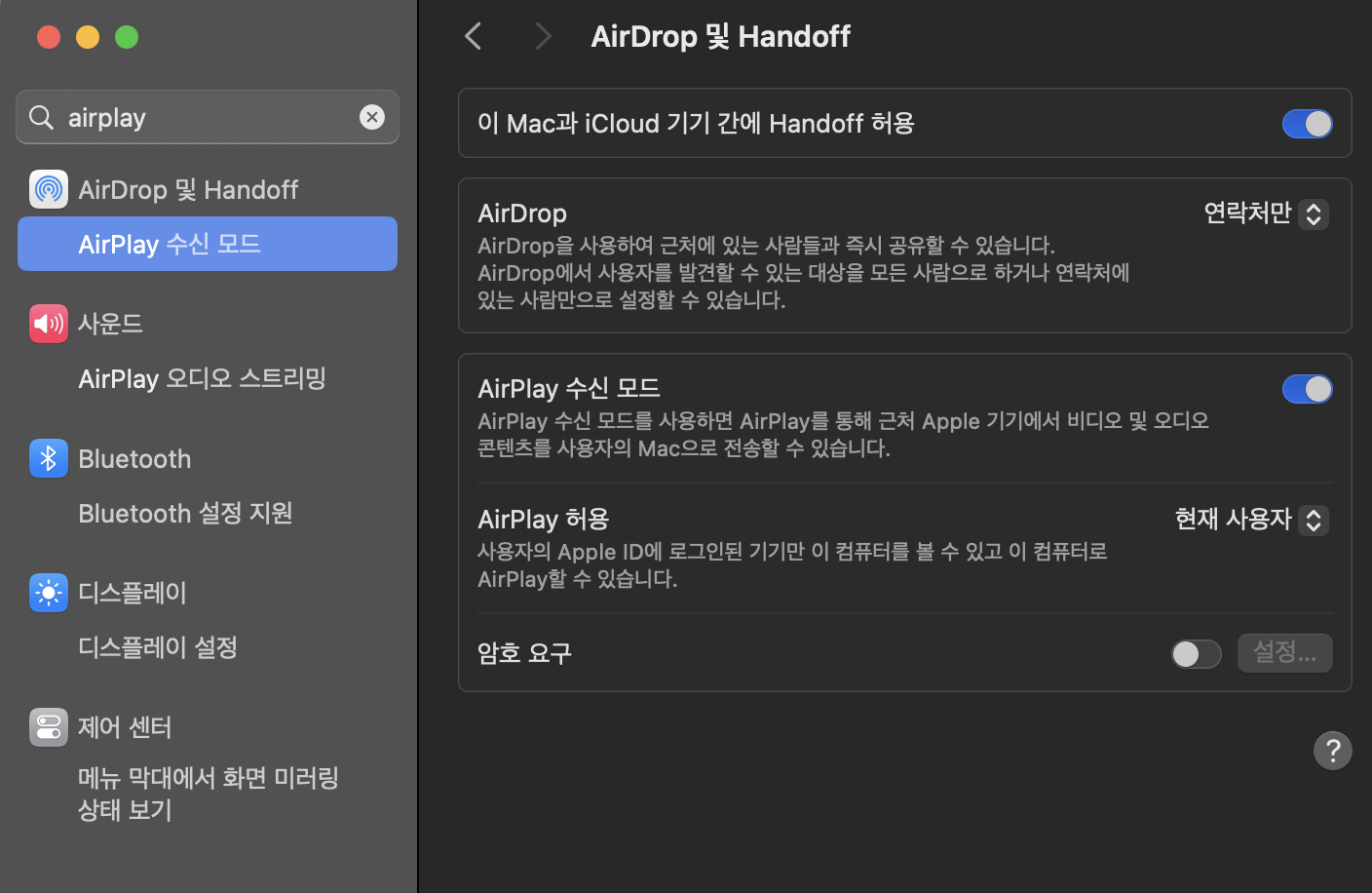Viewport: 1372px width, 893px height.
Task: Click the AirDrop 및 Handoff sidebar icon
Action: click(49, 189)
